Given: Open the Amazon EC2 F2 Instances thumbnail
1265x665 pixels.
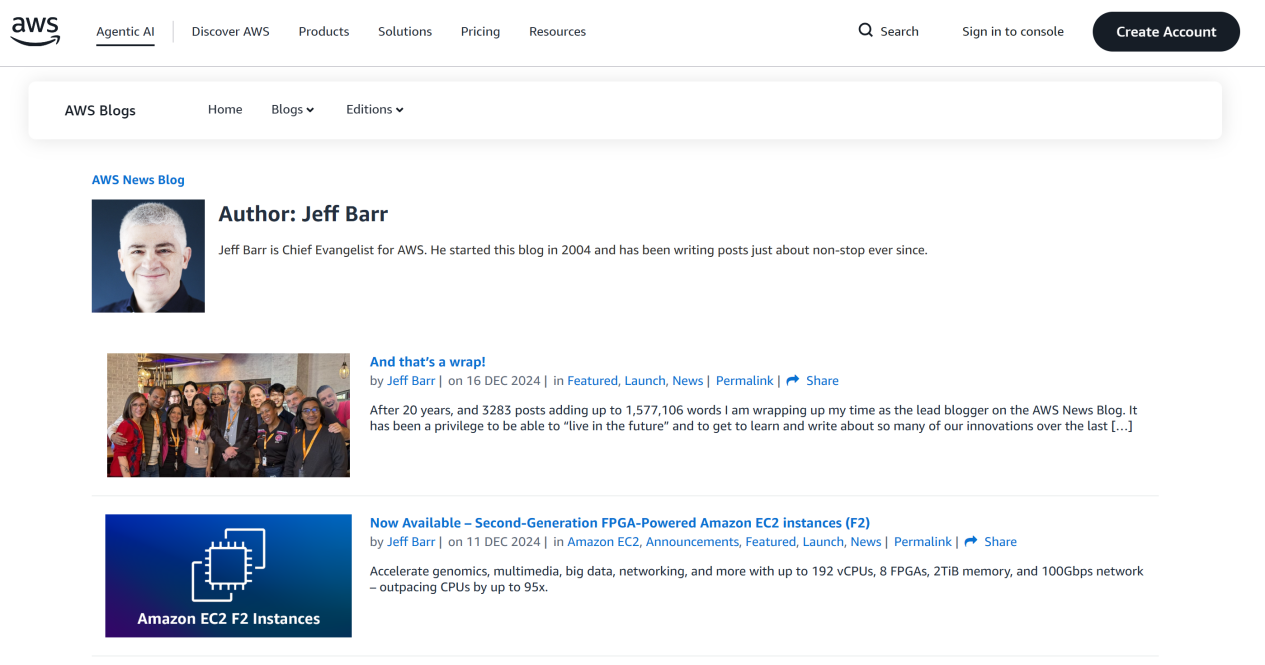Looking at the screenshot, I should 228,576.
